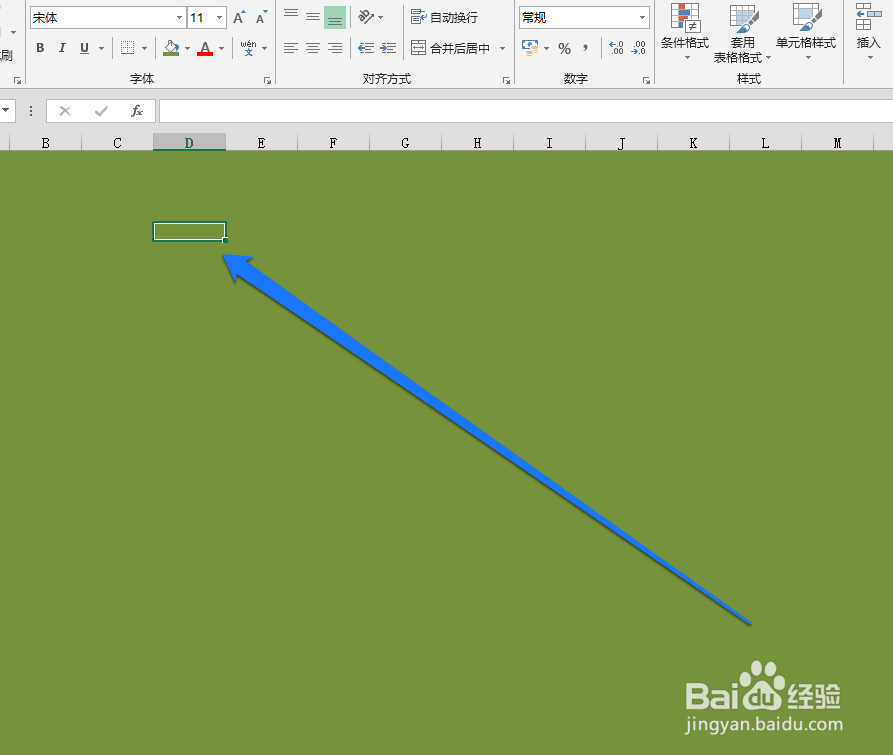This screenshot has height=755, width=893.
Task: Open text orientation dropdown arrow
Action: [380, 18]
